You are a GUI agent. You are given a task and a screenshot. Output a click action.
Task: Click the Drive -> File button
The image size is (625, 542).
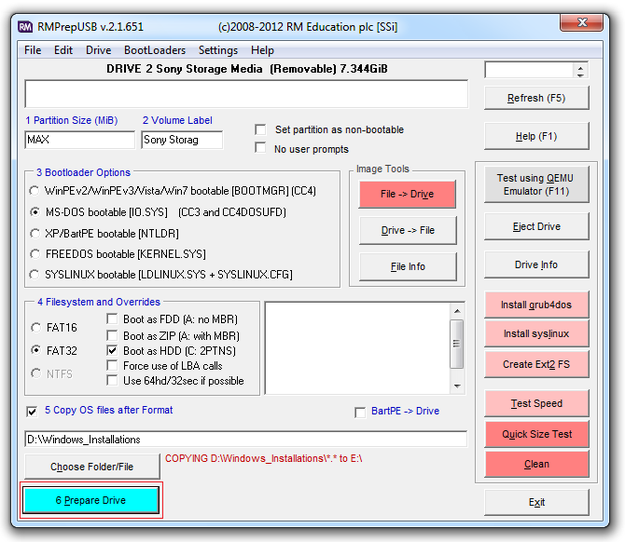(x=407, y=230)
